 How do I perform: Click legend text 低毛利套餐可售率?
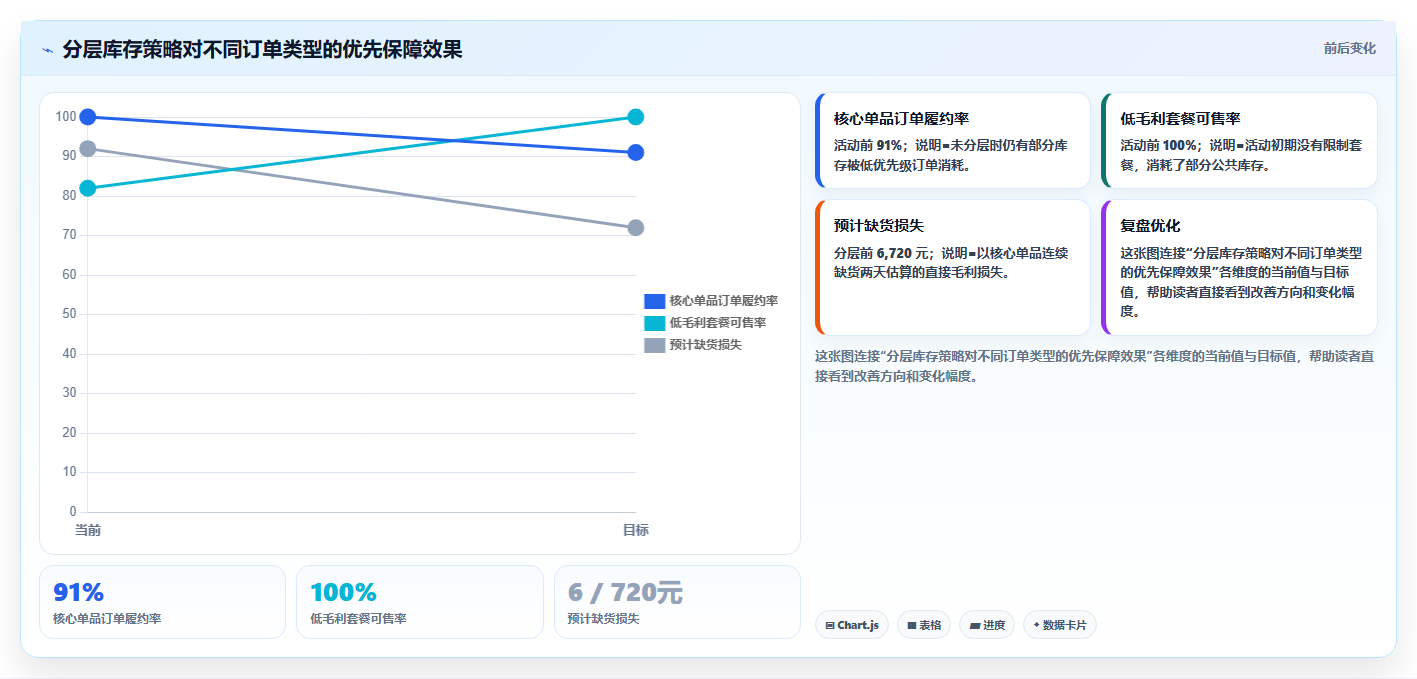(718, 323)
